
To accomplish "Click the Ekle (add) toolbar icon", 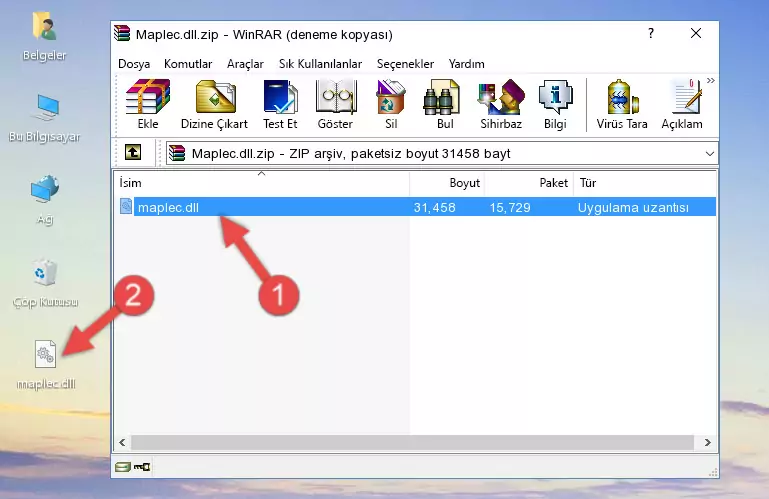I will (148, 104).
